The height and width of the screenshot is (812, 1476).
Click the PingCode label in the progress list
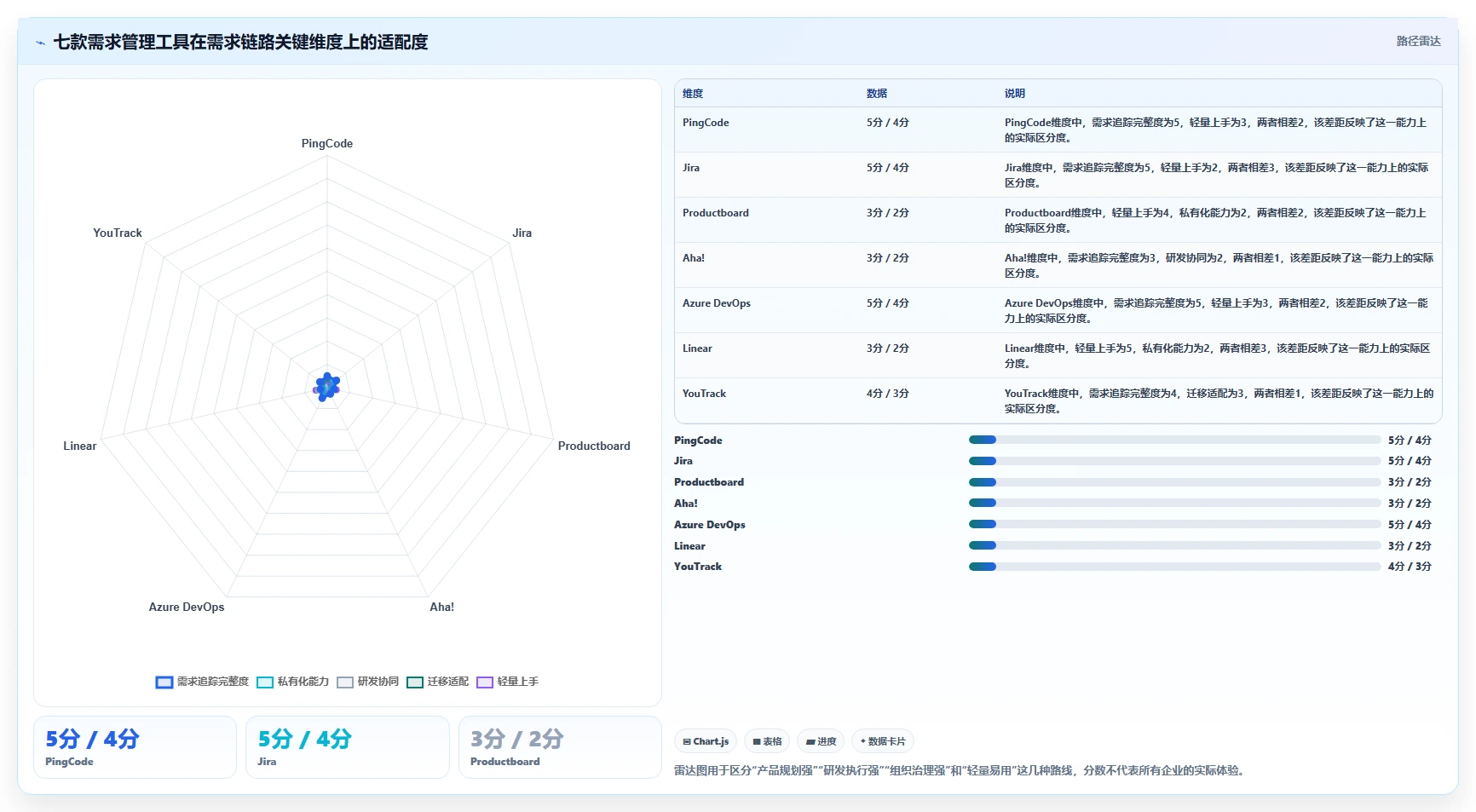(698, 441)
